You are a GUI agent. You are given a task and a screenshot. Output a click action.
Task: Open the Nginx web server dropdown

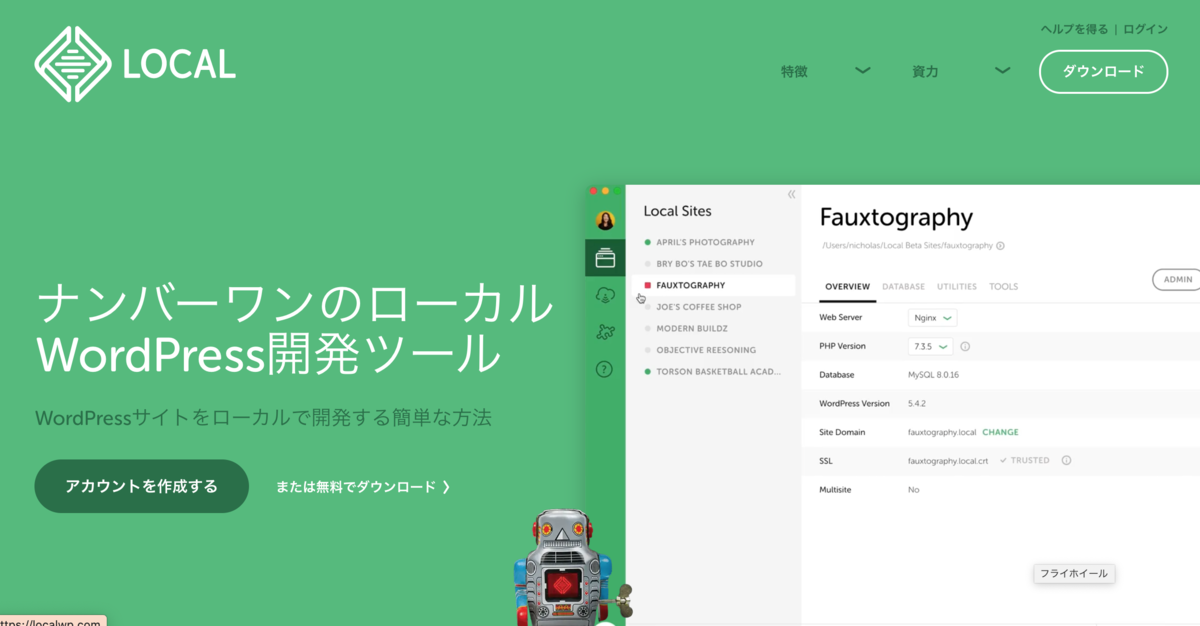932,318
